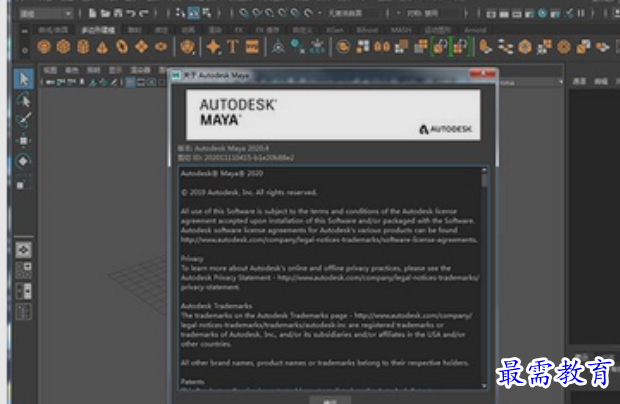The width and height of the screenshot is (620, 404).
Task: Click the Undo arrow icon
Action: 131,13
